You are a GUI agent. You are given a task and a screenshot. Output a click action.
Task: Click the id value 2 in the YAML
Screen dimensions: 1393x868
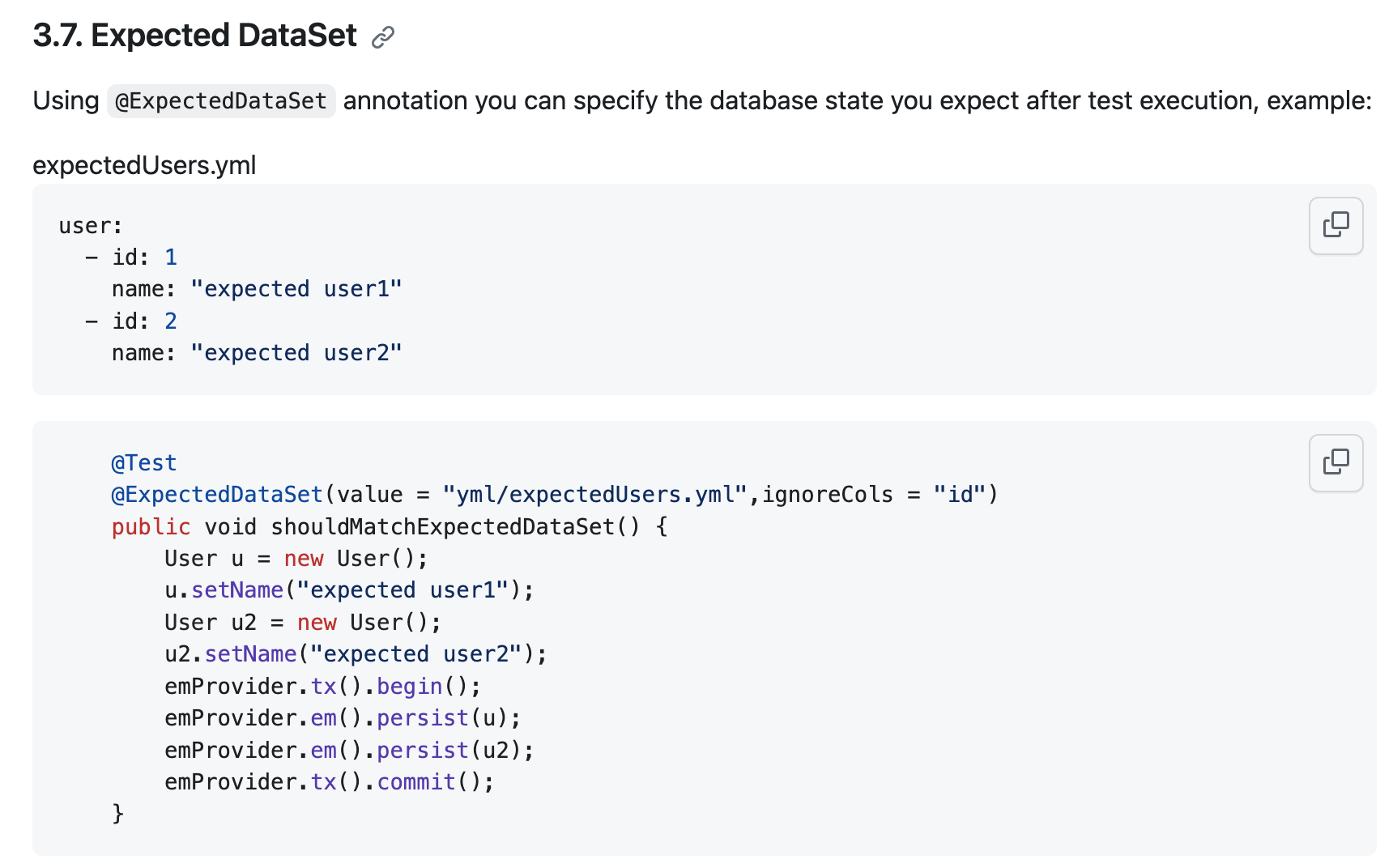(x=171, y=321)
